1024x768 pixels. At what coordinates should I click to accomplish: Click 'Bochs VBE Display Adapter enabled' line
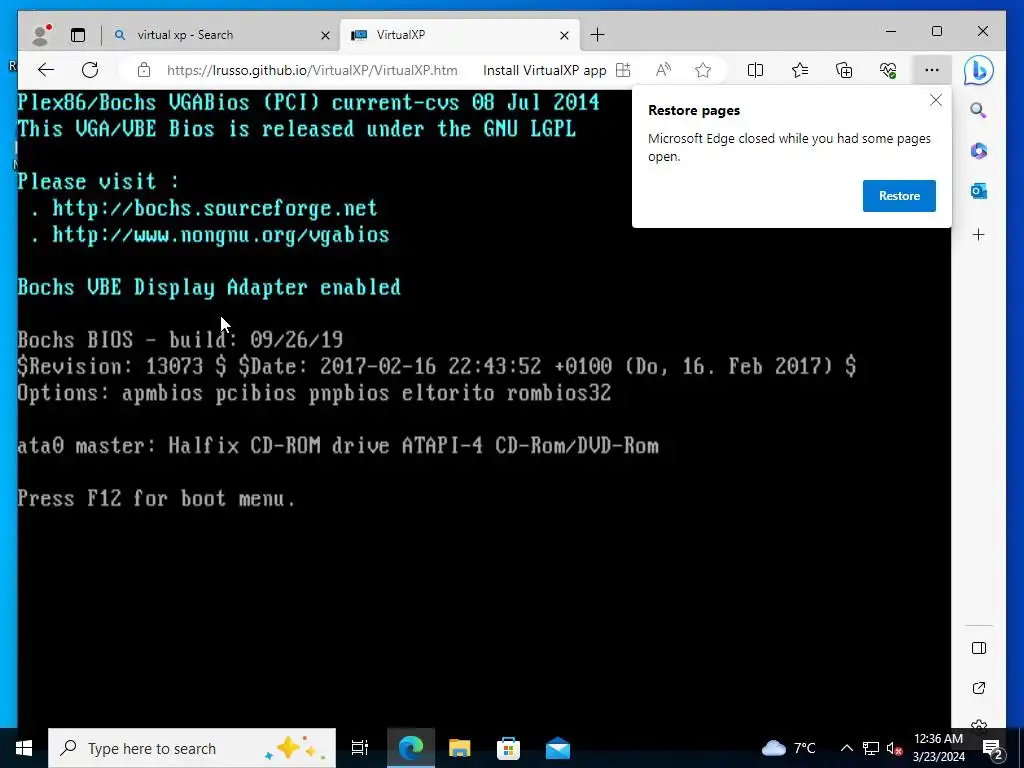point(209,287)
